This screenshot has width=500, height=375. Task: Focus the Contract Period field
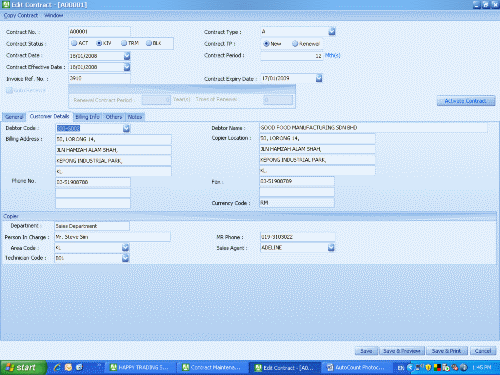(291, 56)
